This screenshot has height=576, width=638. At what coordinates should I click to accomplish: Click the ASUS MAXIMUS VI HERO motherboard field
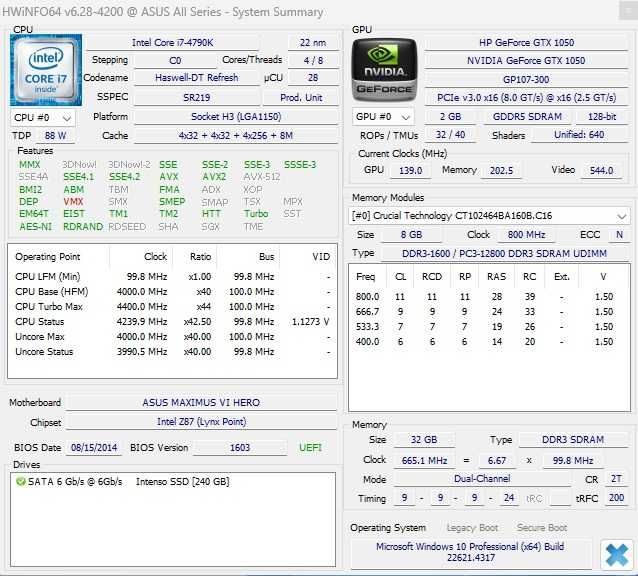click(201, 403)
